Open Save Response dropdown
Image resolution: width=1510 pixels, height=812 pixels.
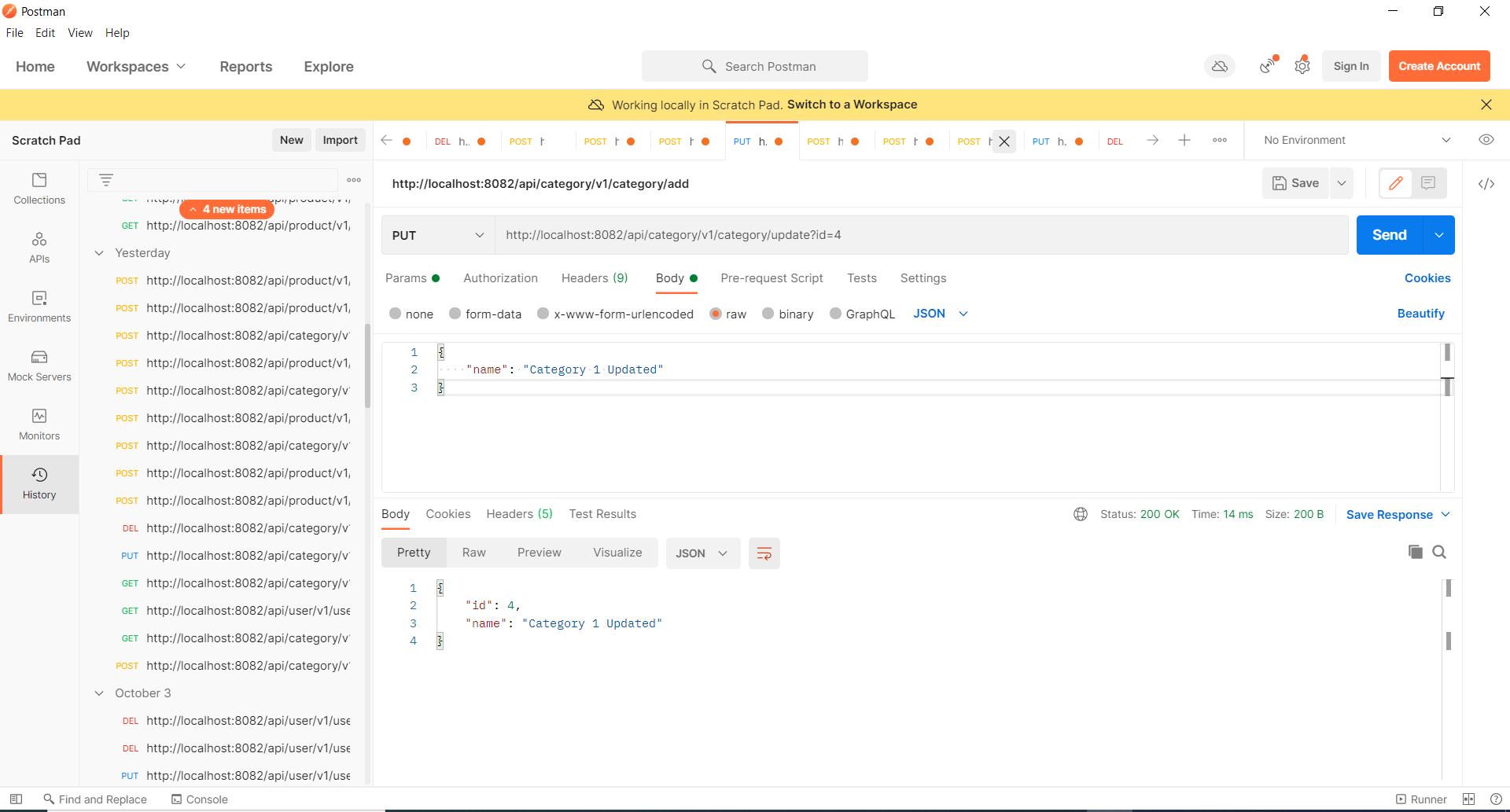point(1398,515)
